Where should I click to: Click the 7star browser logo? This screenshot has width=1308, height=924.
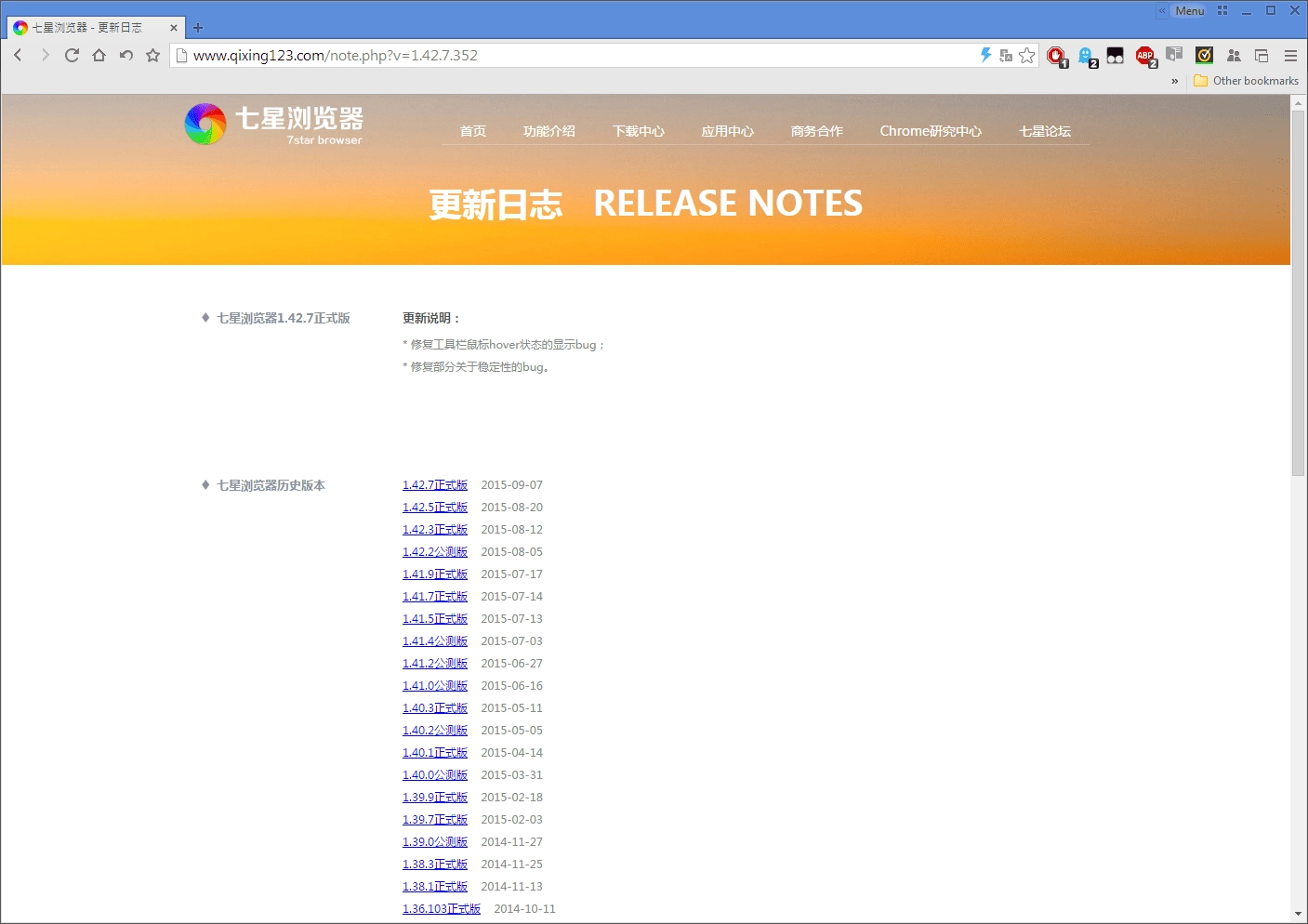(x=273, y=125)
